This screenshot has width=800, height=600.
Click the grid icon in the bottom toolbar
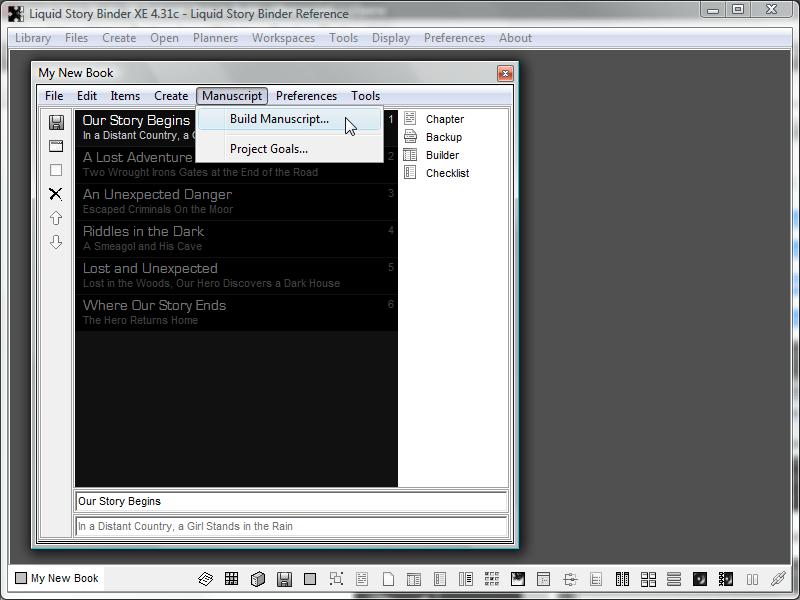coord(231,579)
